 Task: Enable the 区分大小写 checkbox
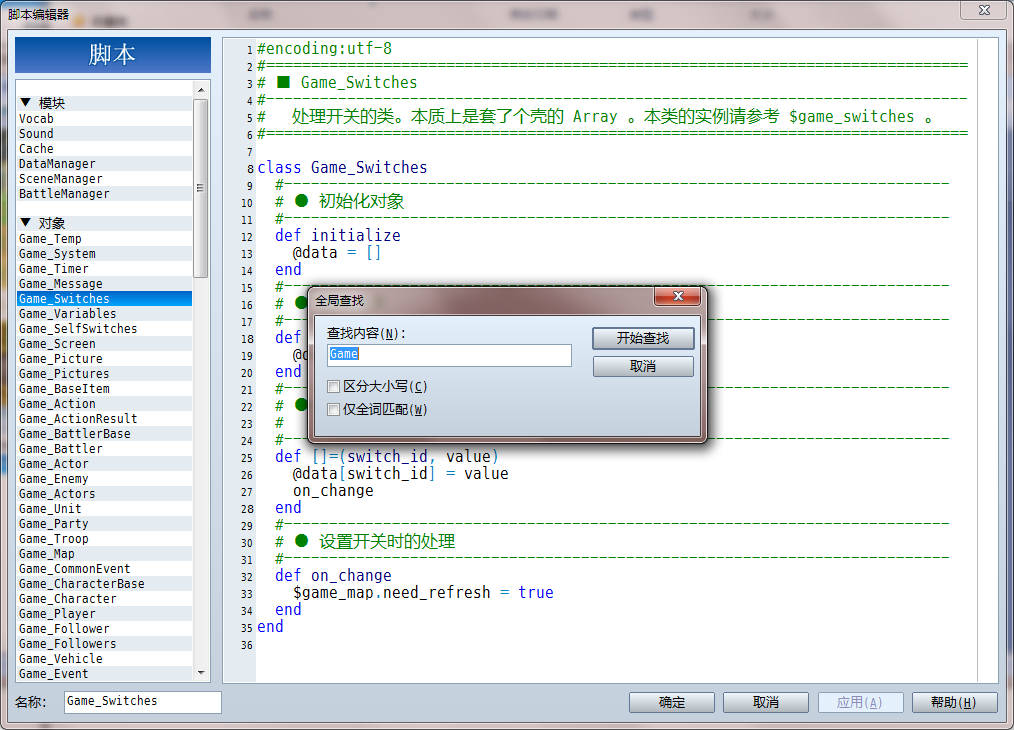[334, 387]
